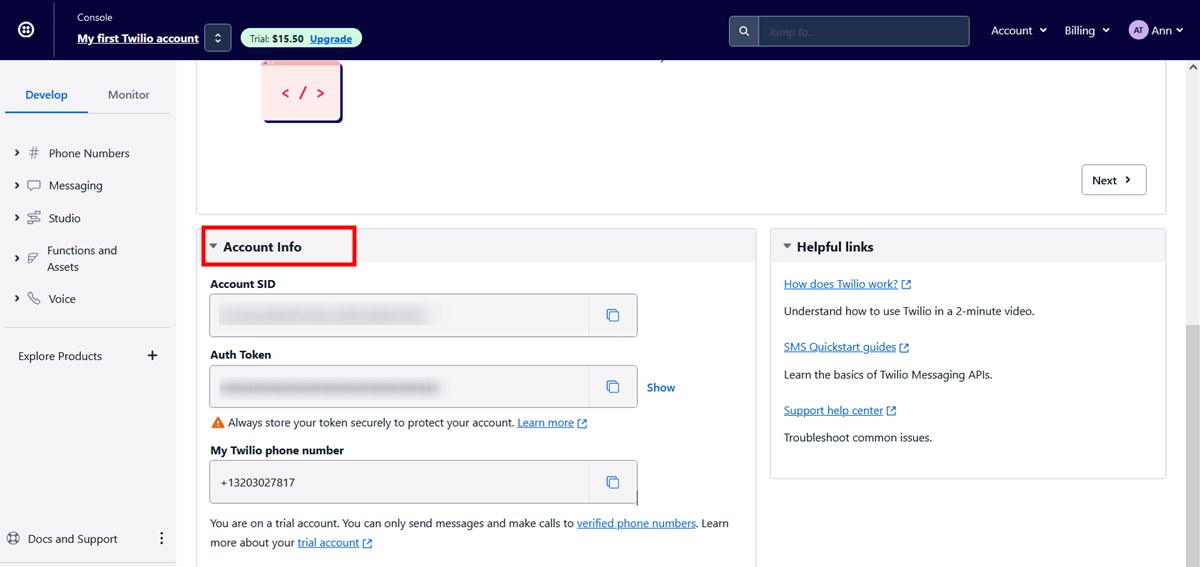Screen dimensions: 1200x567
Task: Click the plus icon beside Explore Products
Action: click(x=152, y=355)
